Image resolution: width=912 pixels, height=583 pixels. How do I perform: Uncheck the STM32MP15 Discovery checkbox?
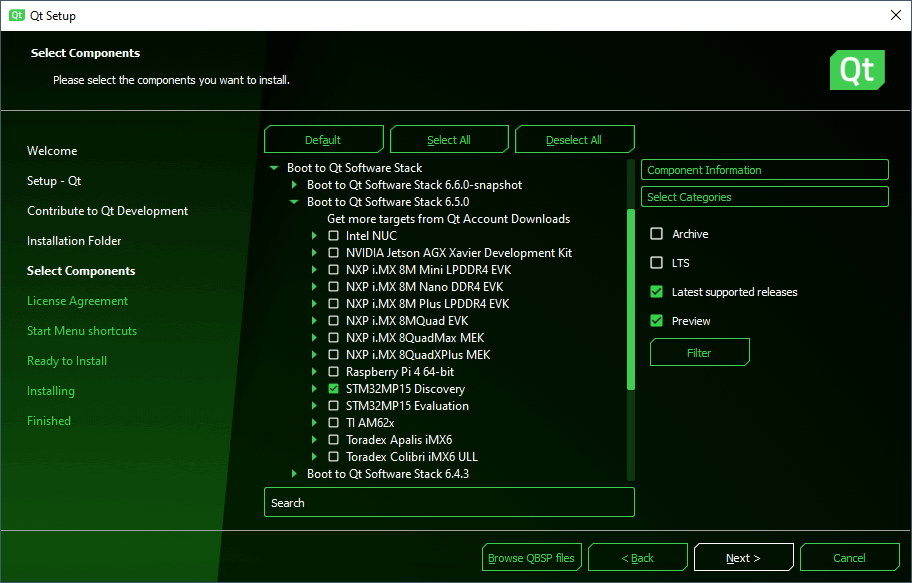(x=334, y=389)
